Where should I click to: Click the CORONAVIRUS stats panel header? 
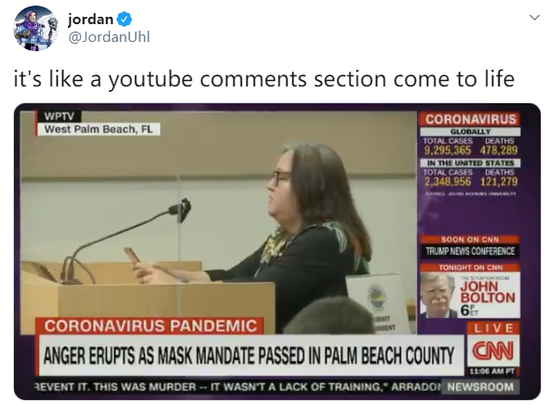coord(470,119)
